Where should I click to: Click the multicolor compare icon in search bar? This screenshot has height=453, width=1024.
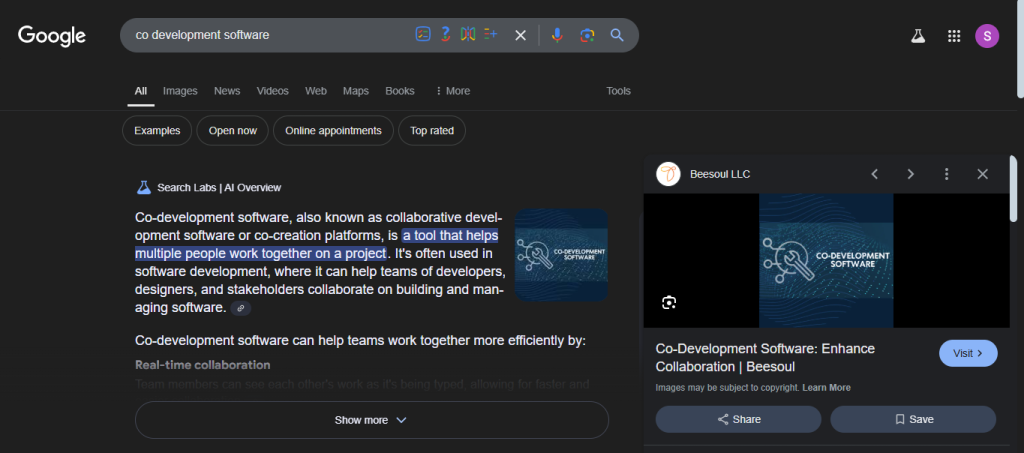tap(468, 35)
